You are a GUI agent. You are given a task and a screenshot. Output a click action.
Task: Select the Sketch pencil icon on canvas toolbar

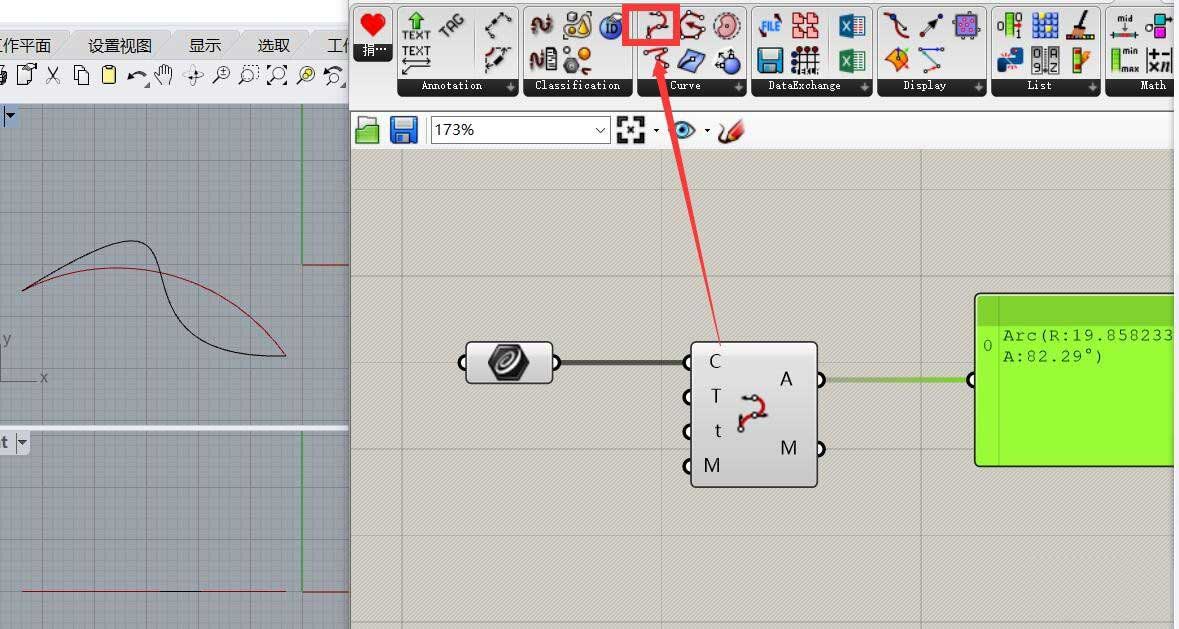pyautogui.click(x=731, y=128)
